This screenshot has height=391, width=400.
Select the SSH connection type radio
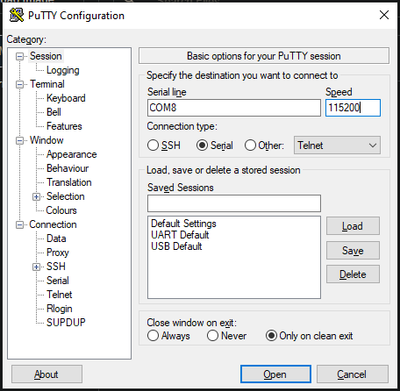tap(153, 145)
